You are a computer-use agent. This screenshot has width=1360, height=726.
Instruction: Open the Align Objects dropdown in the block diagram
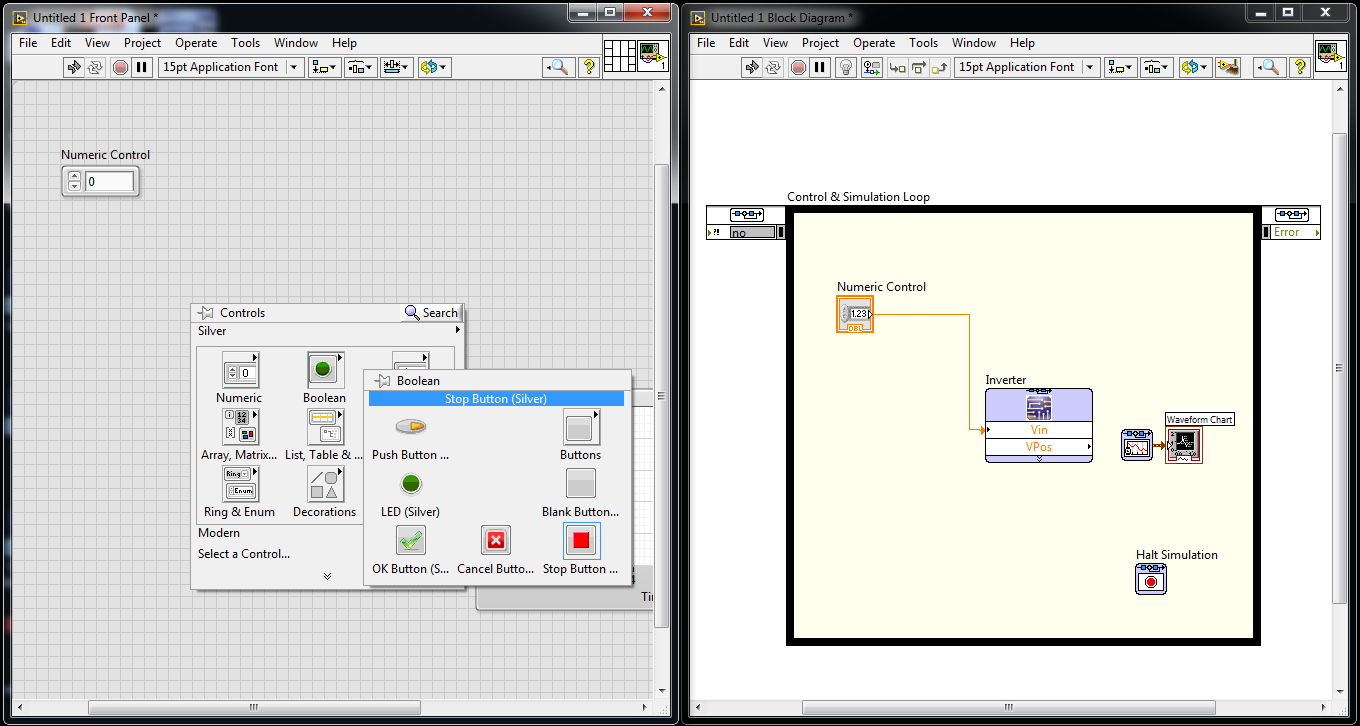[1120, 67]
